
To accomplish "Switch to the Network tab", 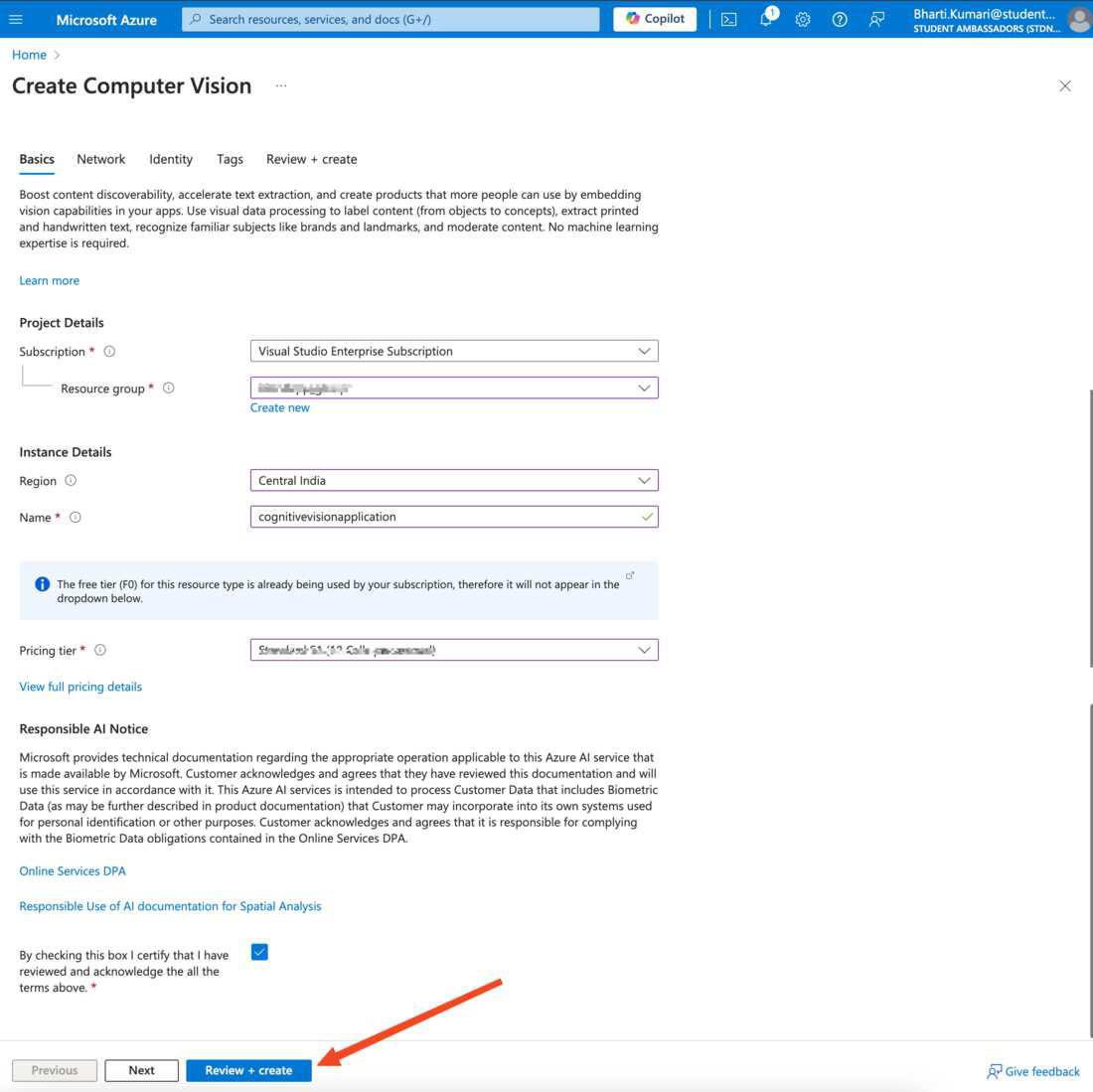I will tap(101, 159).
